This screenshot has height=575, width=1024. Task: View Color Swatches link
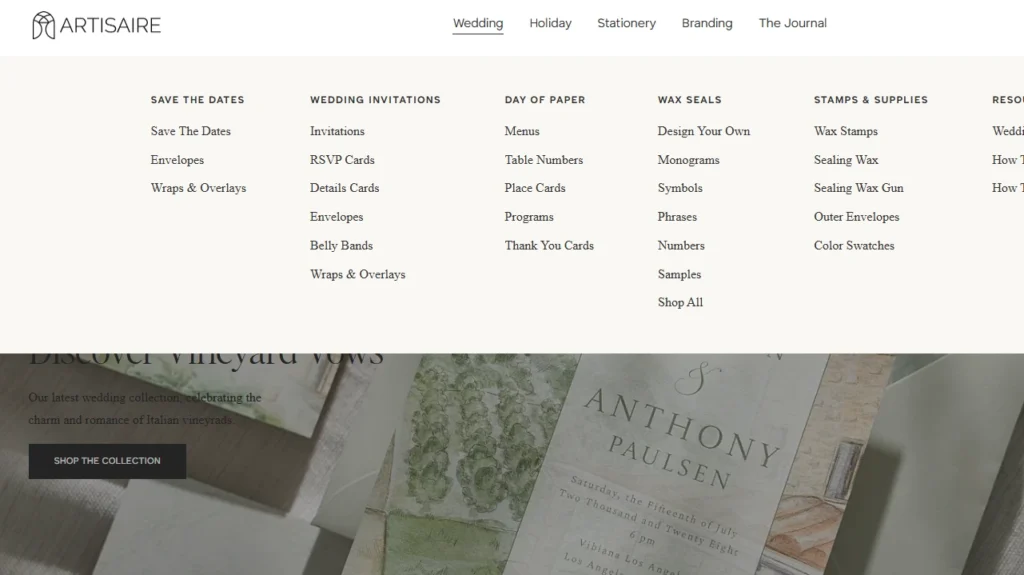[854, 245]
